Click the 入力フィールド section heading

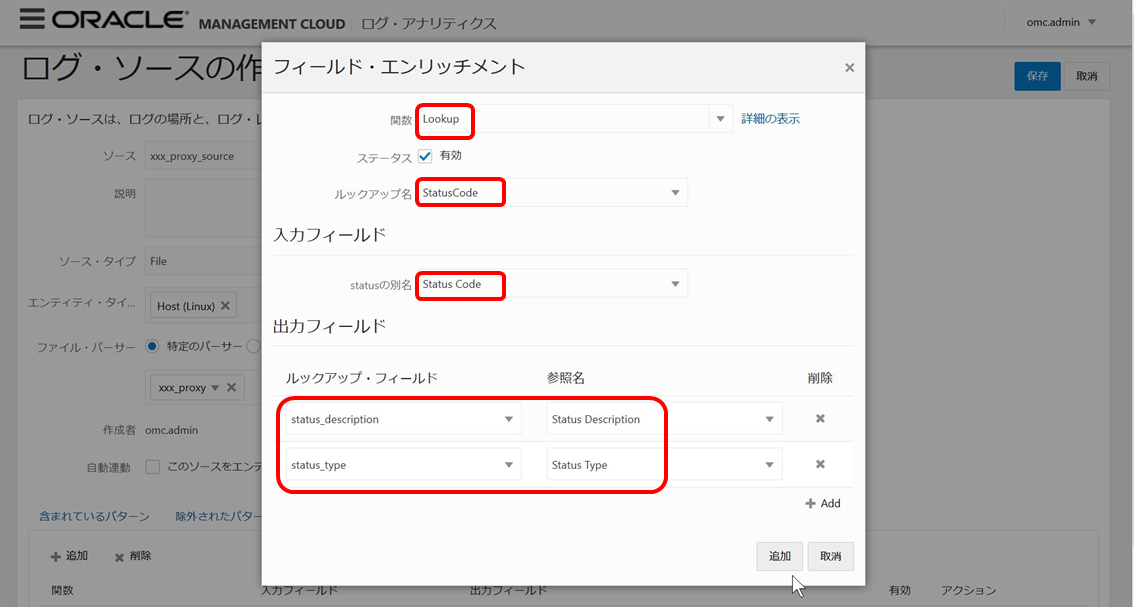(x=329, y=235)
